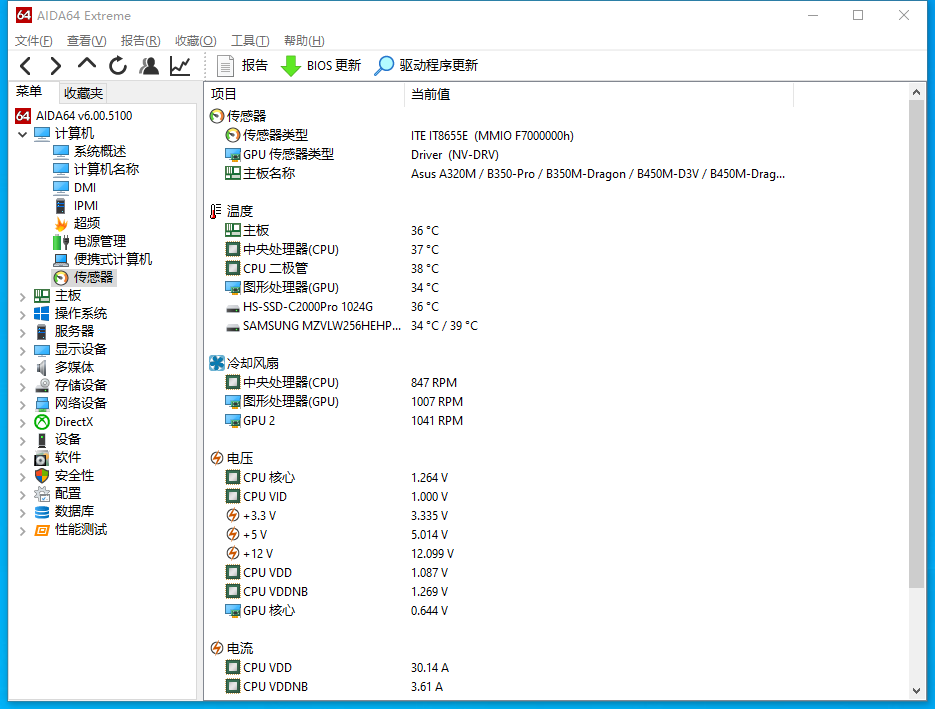Click the 网络设备 network icon
Viewport: 935px width, 709px height.
42,404
